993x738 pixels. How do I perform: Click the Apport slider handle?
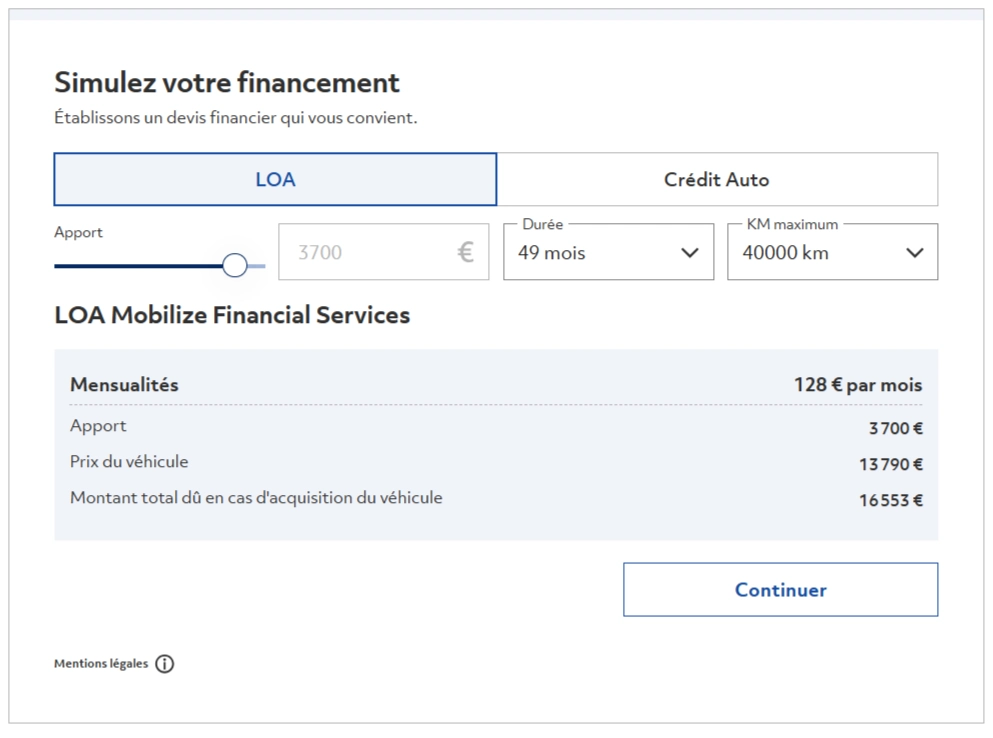(235, 265)
